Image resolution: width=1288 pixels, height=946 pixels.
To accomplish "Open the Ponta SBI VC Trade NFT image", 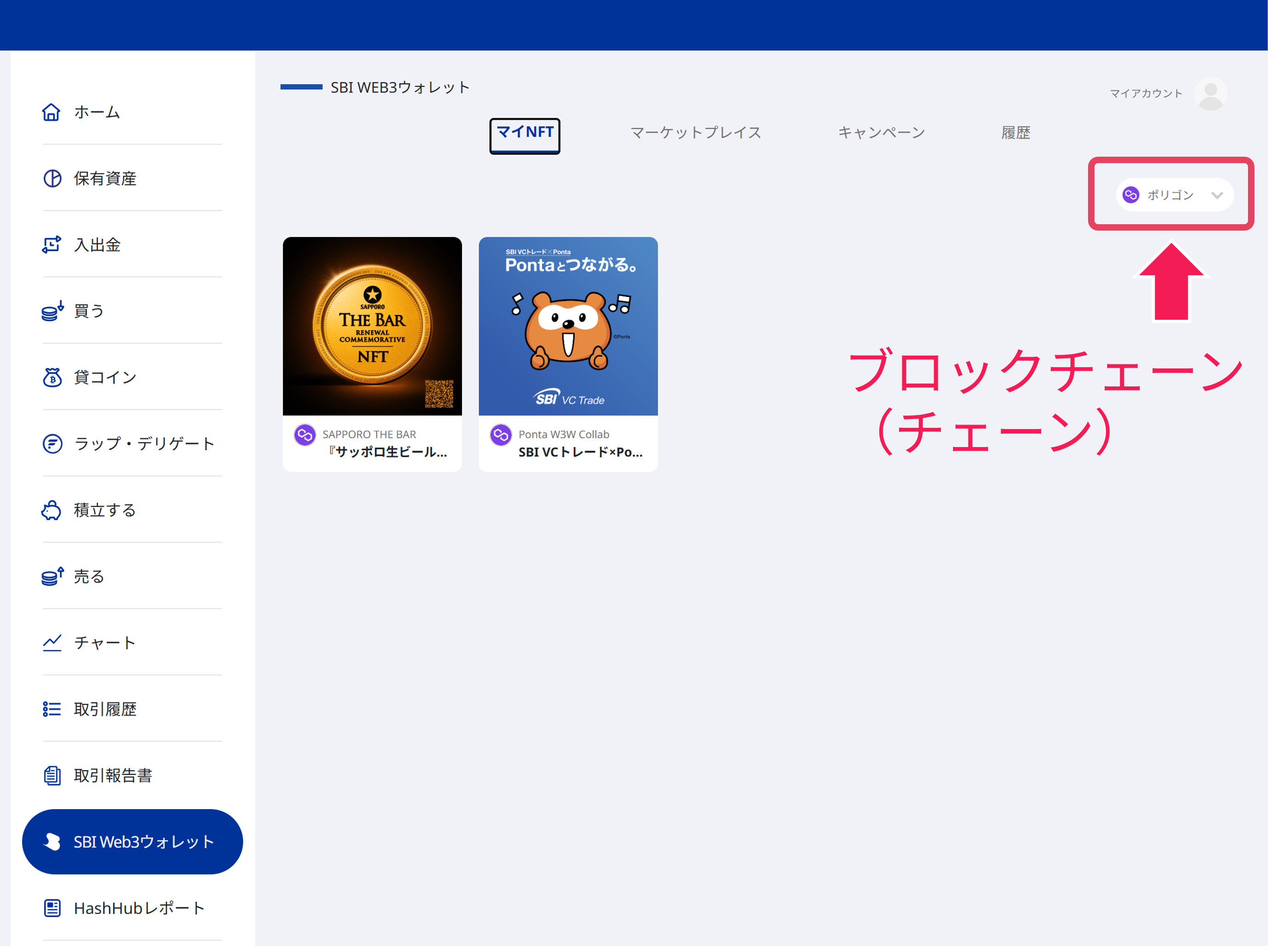I will (x=568, y=326).
